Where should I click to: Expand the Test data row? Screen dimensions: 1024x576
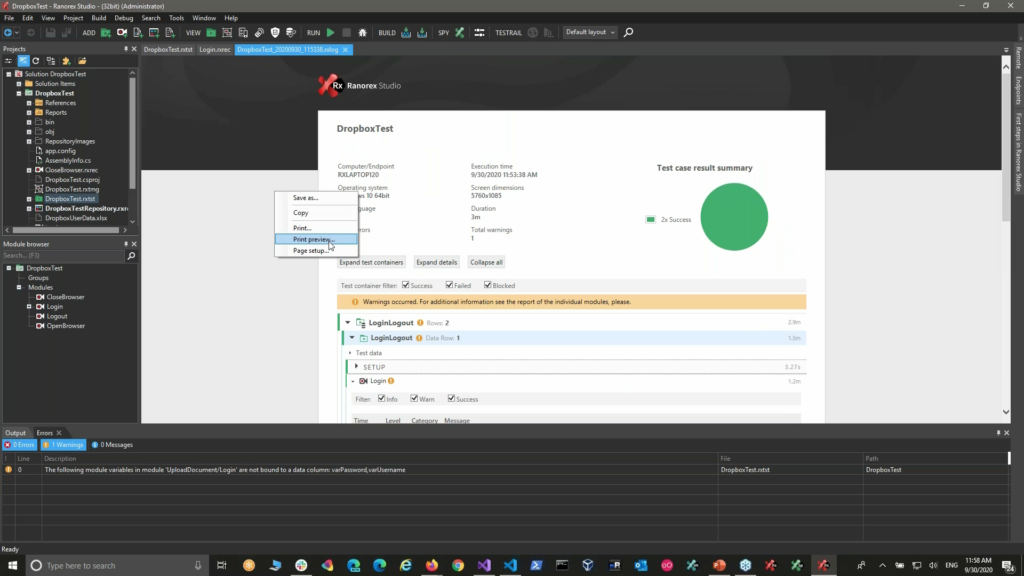point(350,353)
